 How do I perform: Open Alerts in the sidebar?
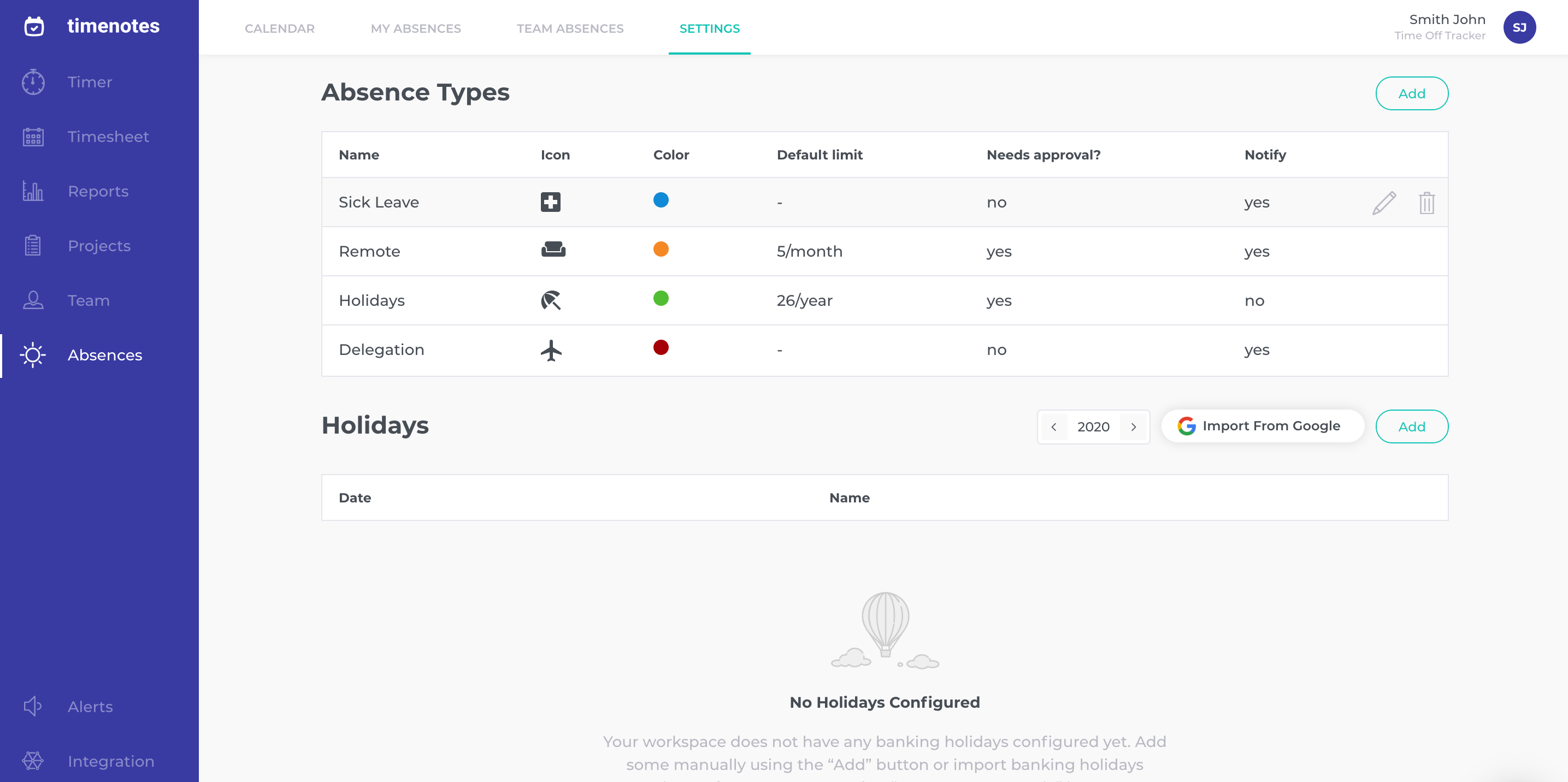tap(90, 707)
